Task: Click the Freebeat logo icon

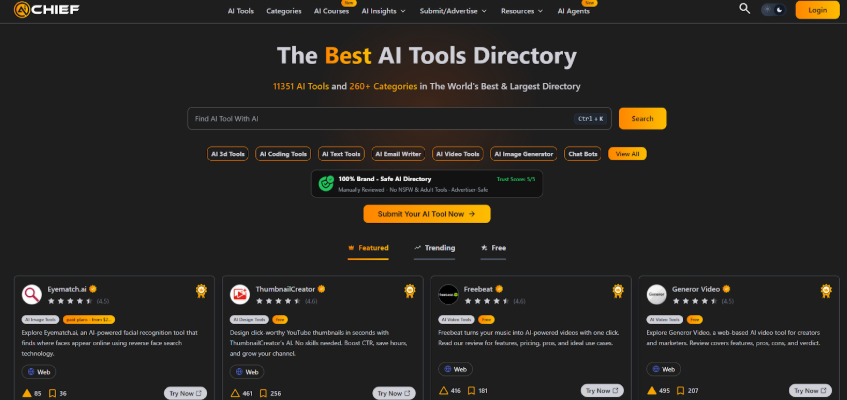Action: (449, 294)
